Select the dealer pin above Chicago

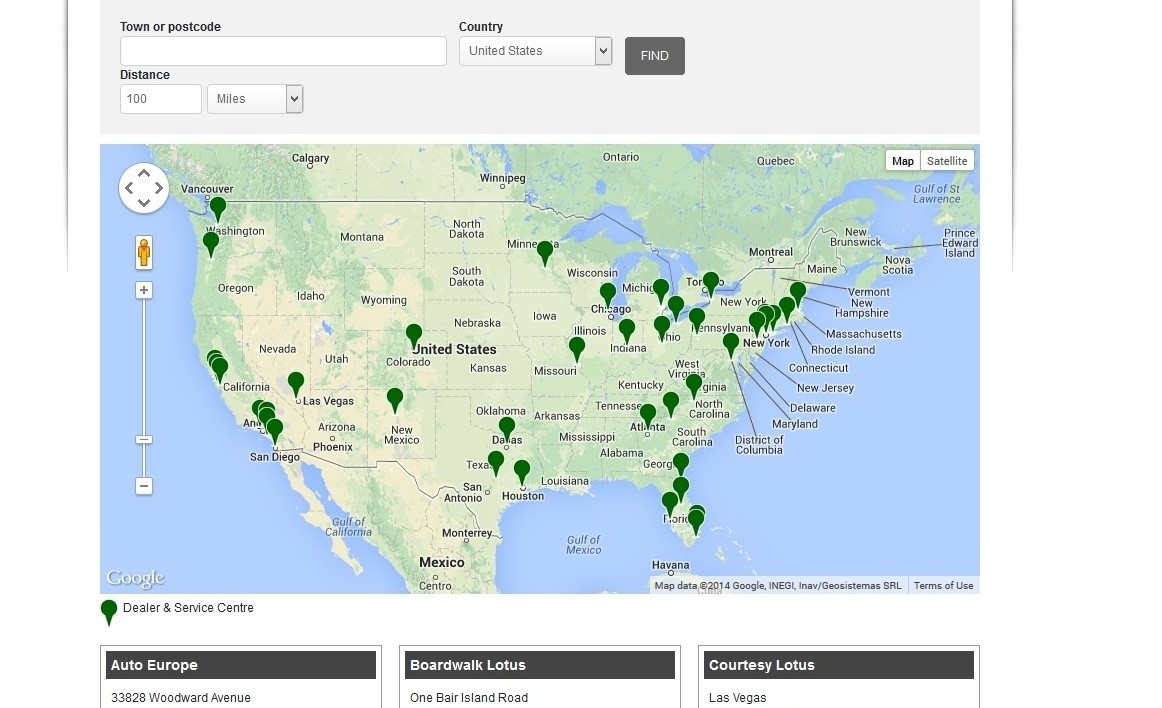pos(608,296)
